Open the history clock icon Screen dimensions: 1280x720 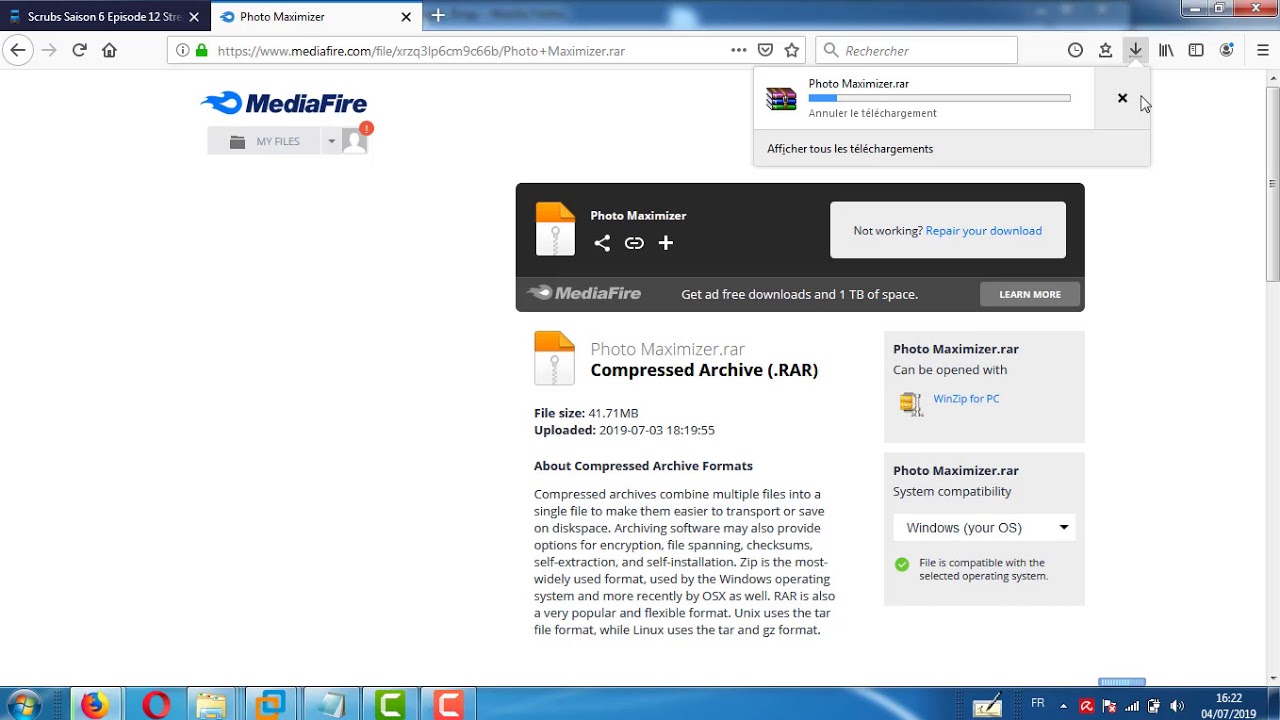[x=1075, y=50]
